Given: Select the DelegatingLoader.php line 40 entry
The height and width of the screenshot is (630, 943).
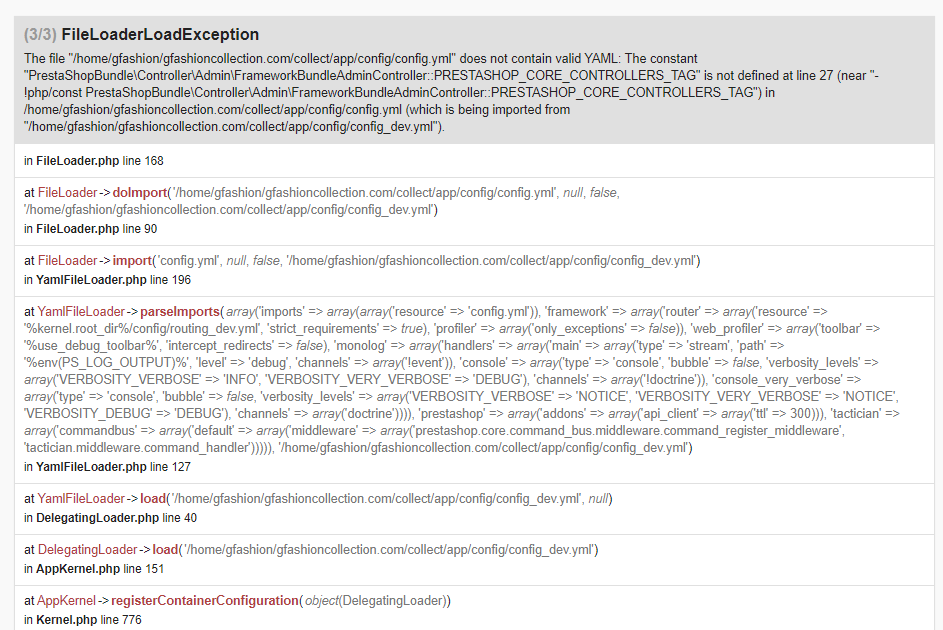Looking at the screenshot, I should click(x=111, y=518).
